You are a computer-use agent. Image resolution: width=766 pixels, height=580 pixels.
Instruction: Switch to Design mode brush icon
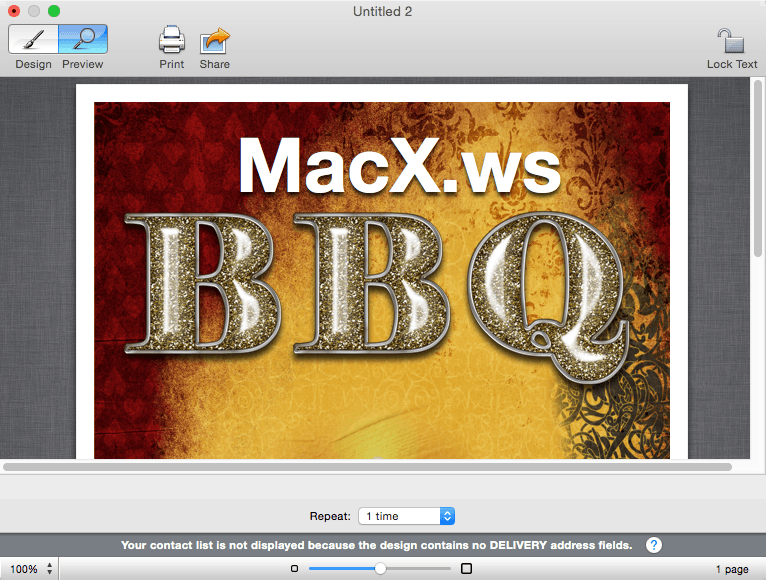33,39
